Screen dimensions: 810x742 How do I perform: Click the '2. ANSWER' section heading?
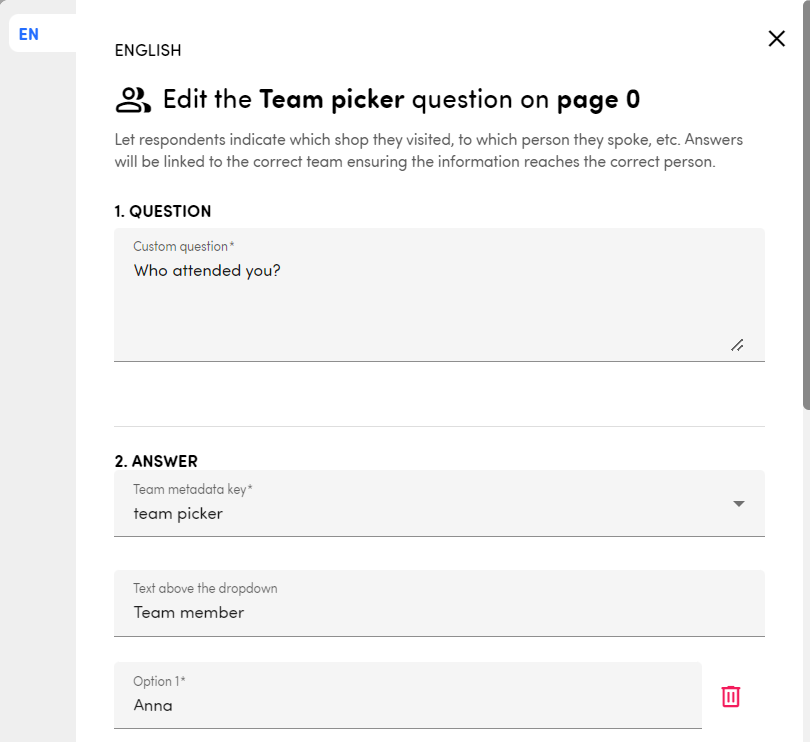click(156, 461)
